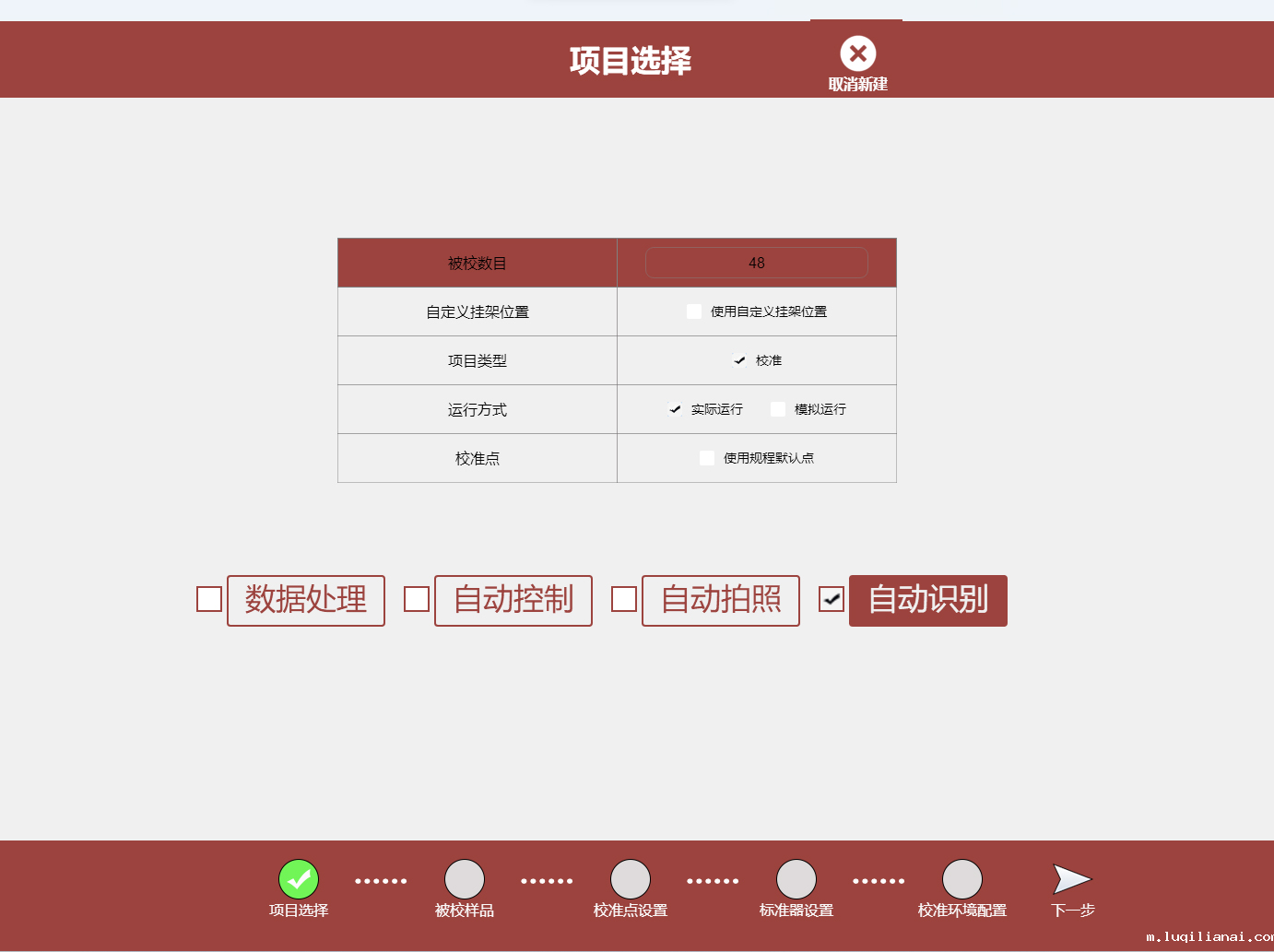
Task: Check the 模拟运行 option
Action: (x=778, y=409)
